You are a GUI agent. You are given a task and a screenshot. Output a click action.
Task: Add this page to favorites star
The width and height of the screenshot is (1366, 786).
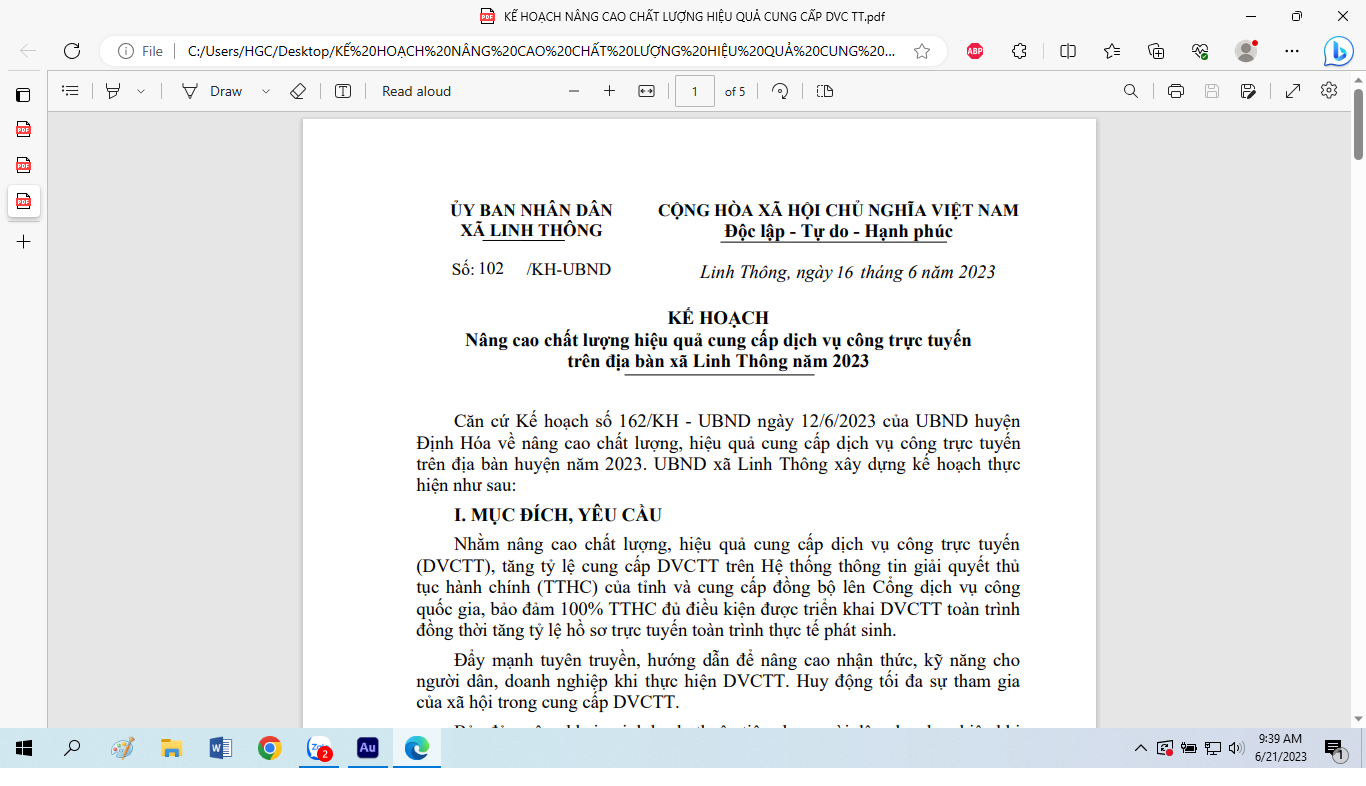(922, 51)
